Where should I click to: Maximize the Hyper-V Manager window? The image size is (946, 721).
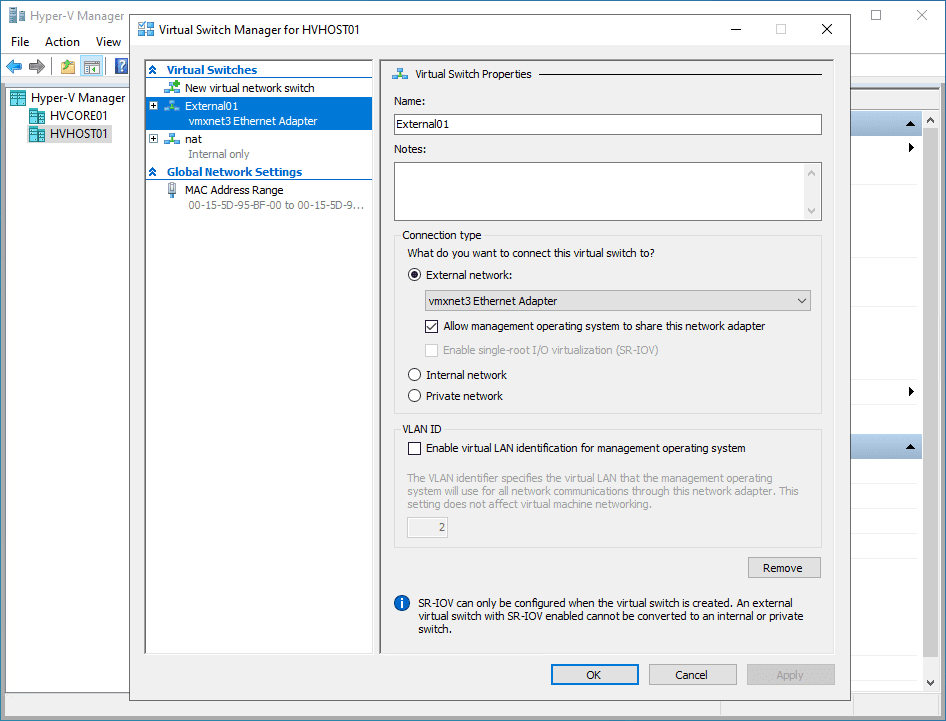(x=876, y=15)
